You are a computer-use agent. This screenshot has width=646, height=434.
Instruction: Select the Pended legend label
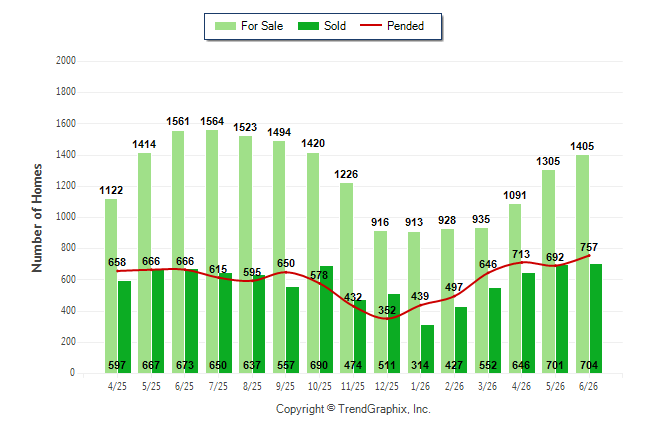[405, 26]
